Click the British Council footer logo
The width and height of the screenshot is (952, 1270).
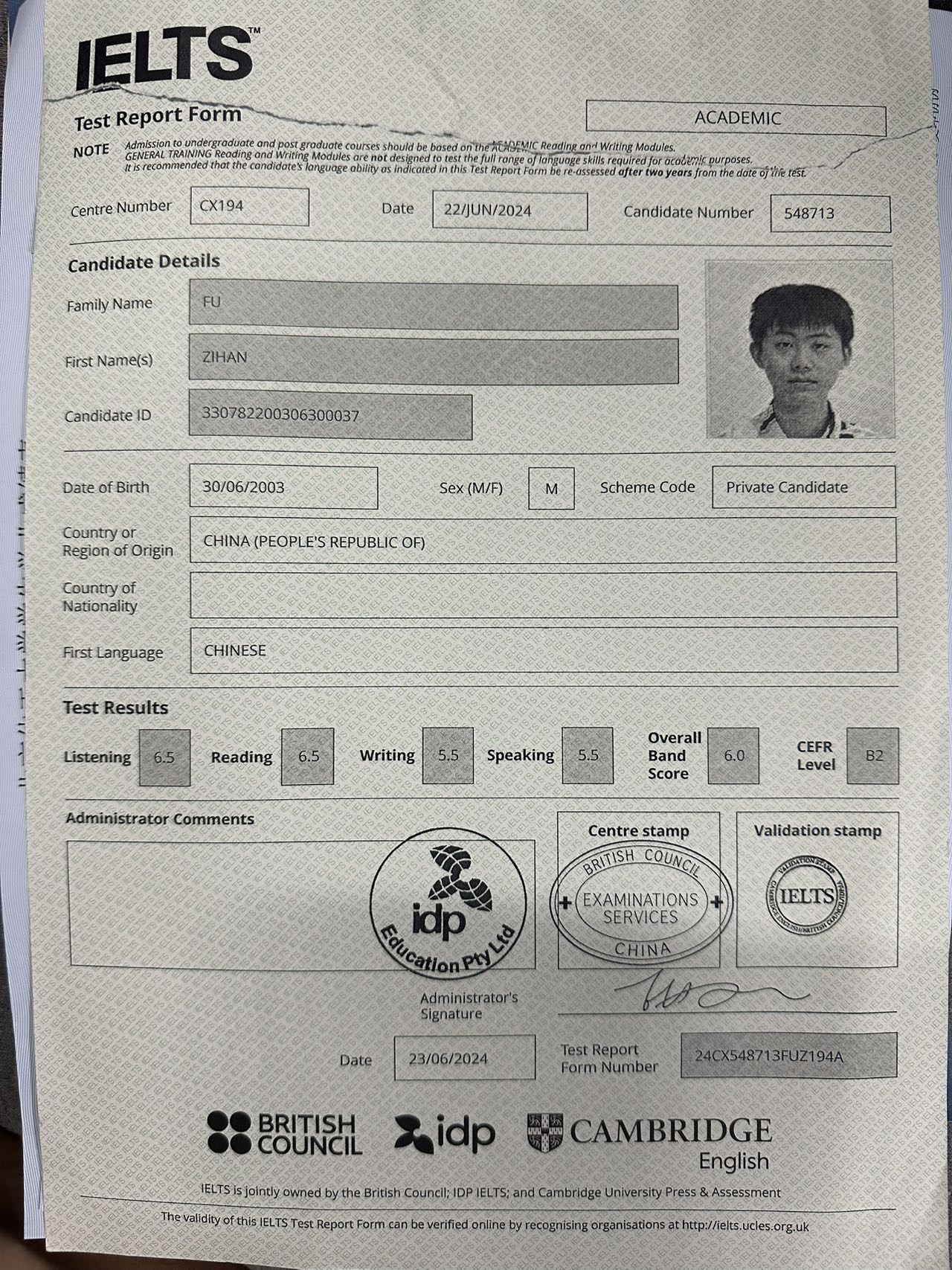(x=285, y=1134)
